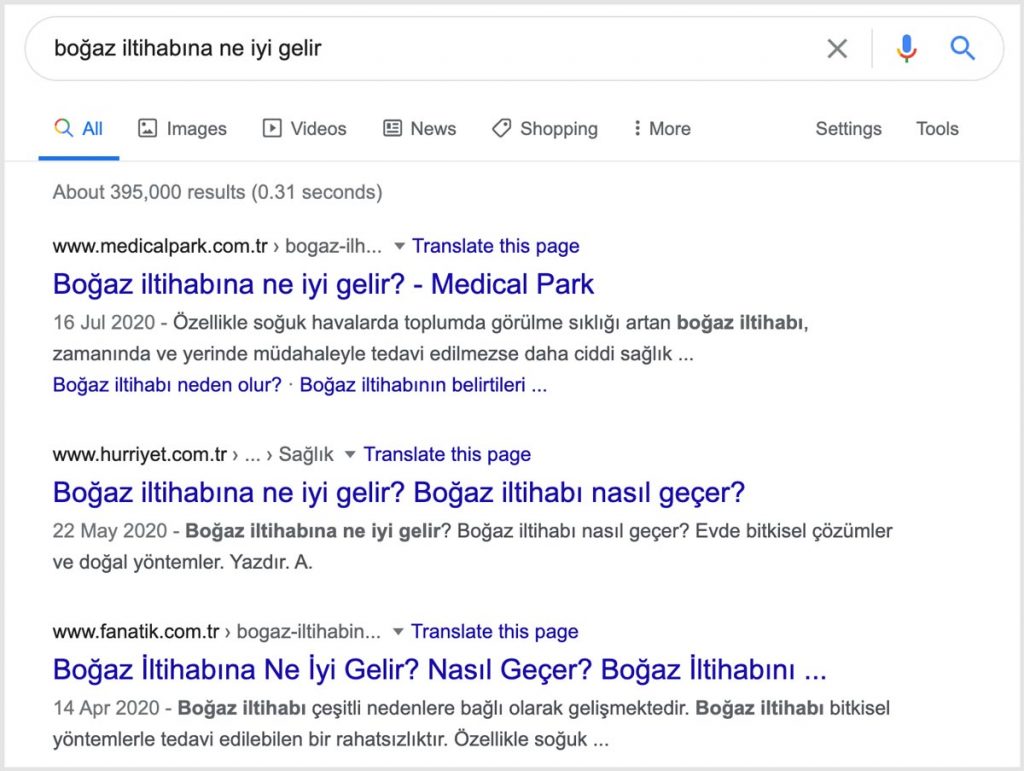Image resolution: width=1024 pixels, height=771 pixels.
Task: Click the '14 Apr 2020' snippet date
Action: click(106, 708)
